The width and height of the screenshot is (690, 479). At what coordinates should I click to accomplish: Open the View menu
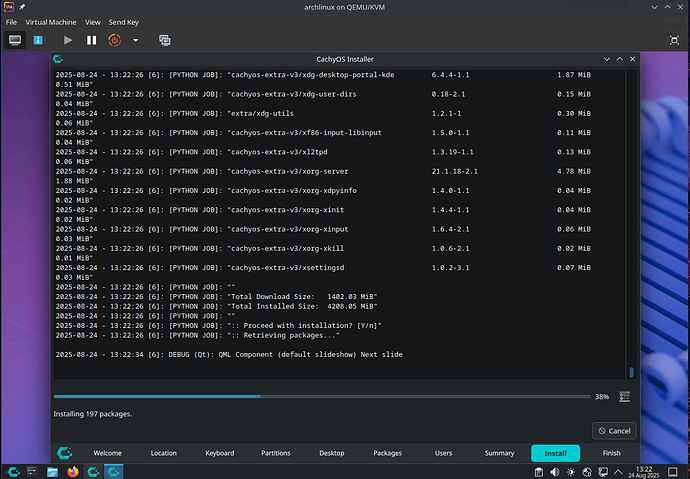92,22
